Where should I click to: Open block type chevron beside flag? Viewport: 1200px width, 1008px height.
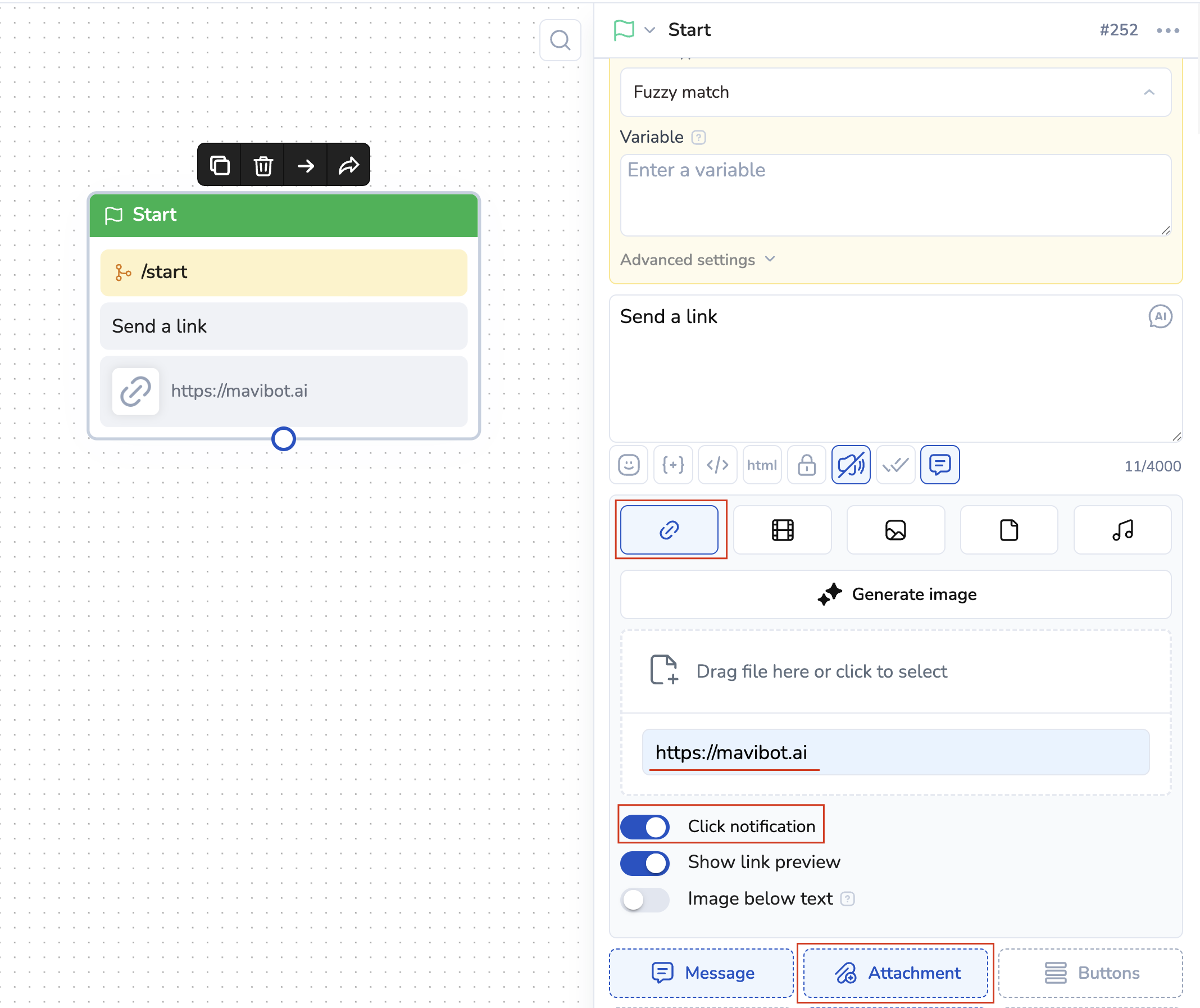(x=649, y=30)
